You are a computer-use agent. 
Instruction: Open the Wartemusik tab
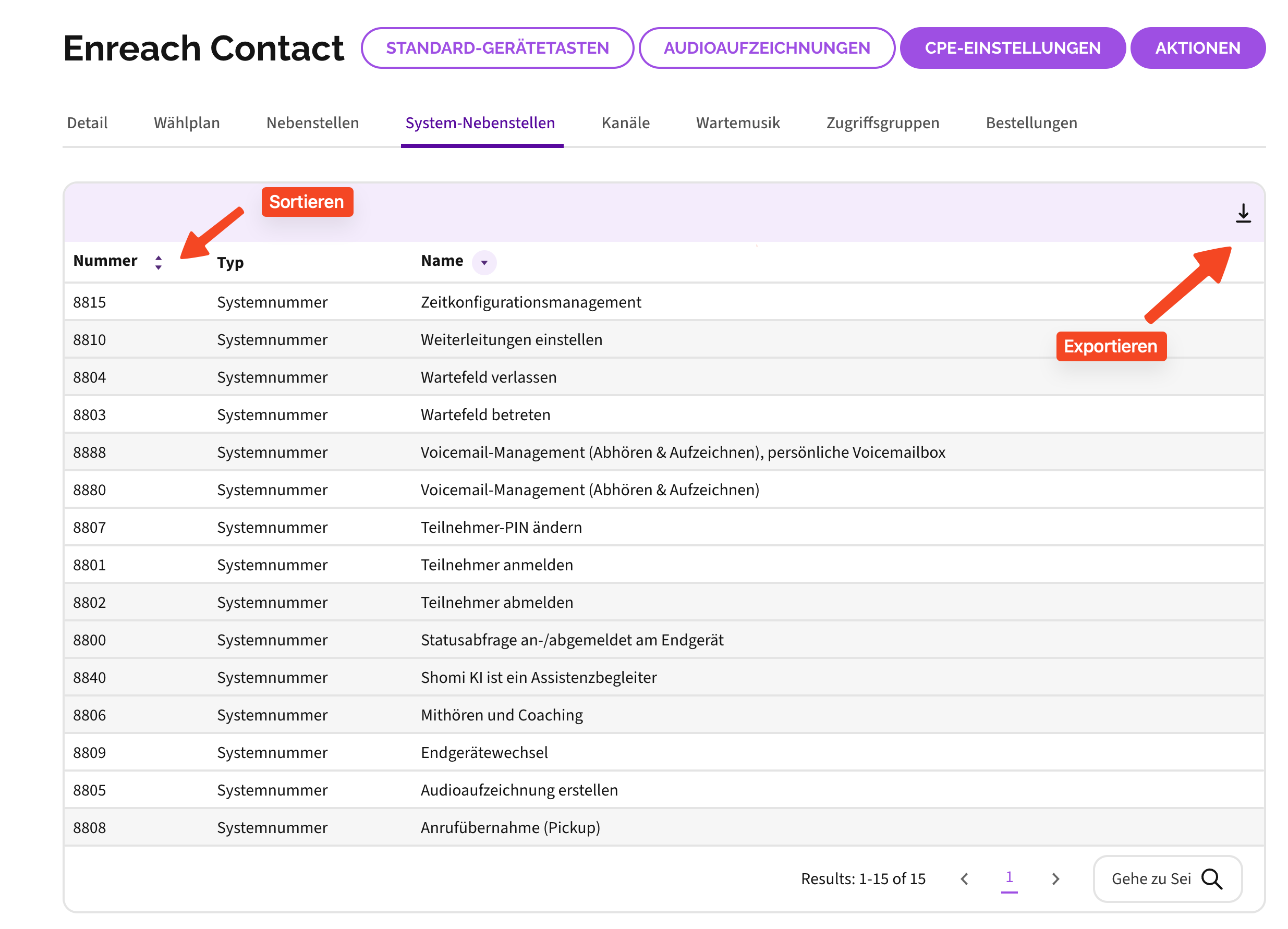(x=738, y=123)
